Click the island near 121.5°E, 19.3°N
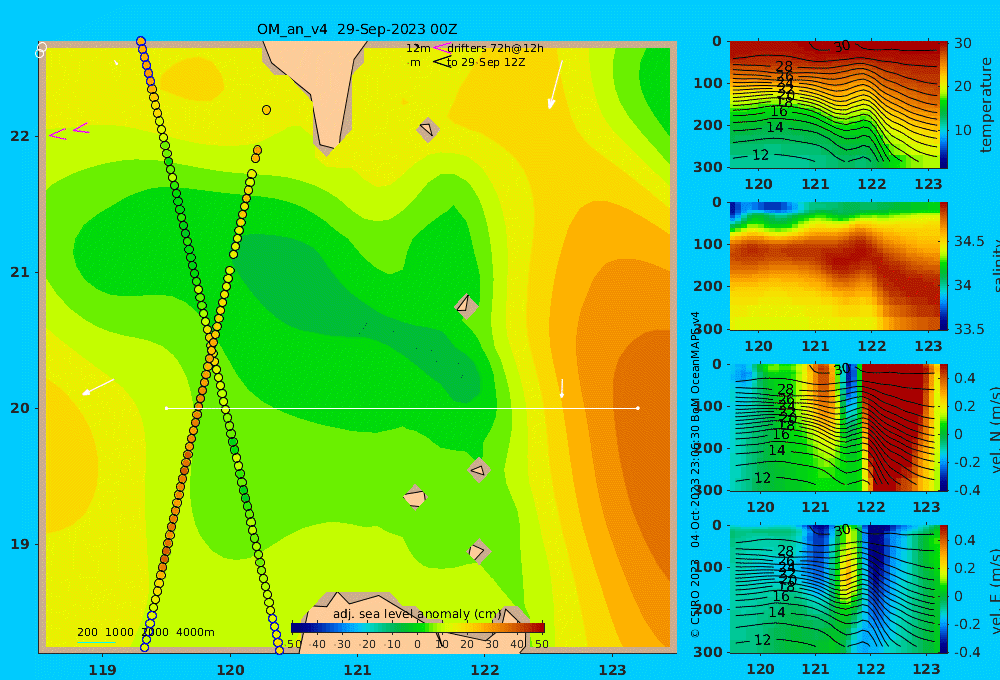 coord(415,497)
